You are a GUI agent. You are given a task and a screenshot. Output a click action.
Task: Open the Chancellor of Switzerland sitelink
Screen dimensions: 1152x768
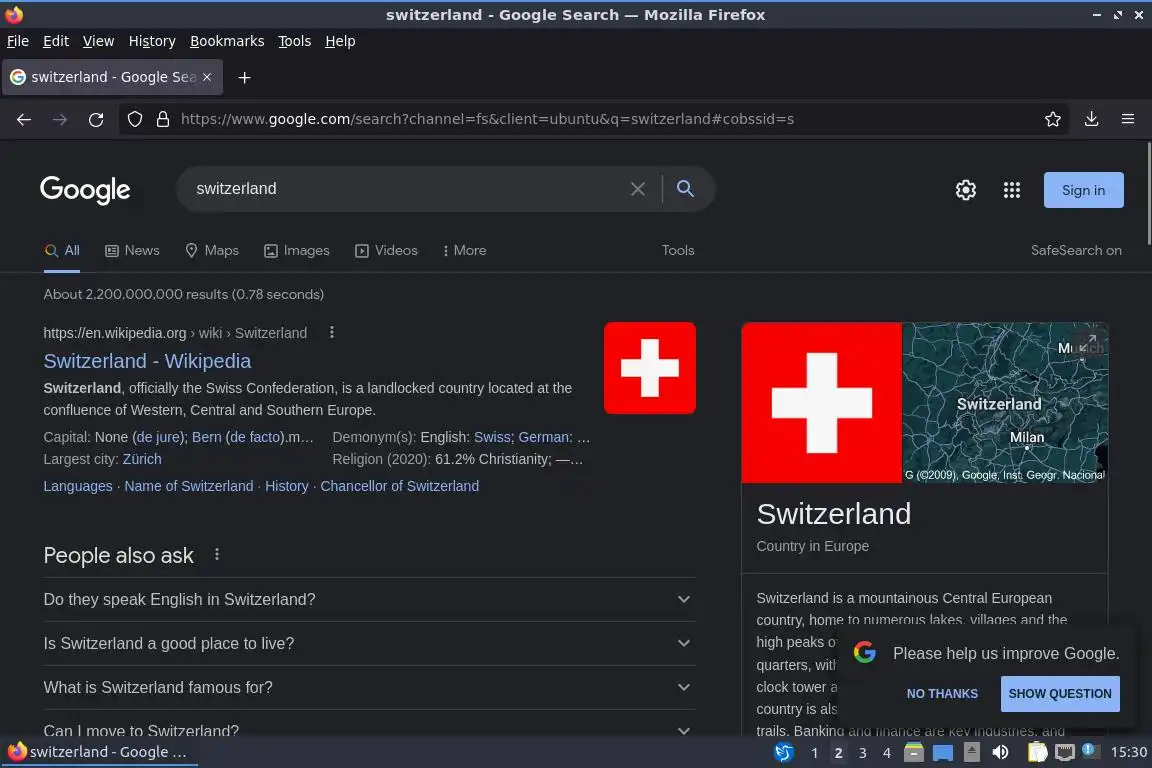click(400, 486)
